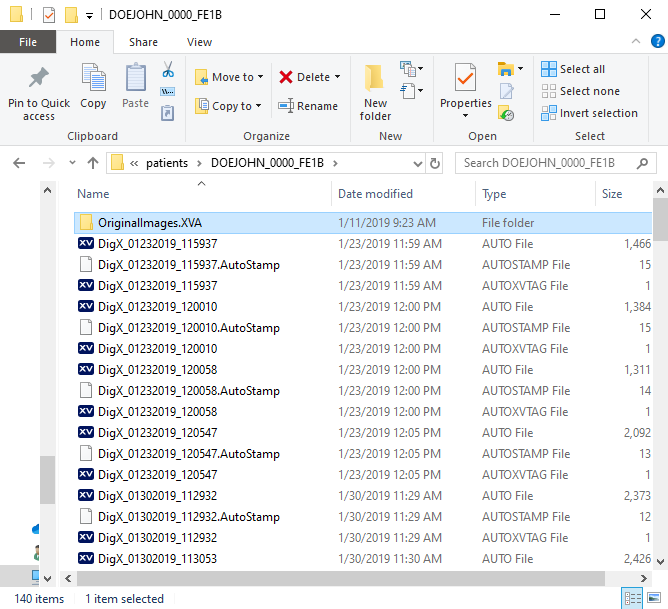
Task: Expand the Properties dropdown arrow
Action: [465, 116]
